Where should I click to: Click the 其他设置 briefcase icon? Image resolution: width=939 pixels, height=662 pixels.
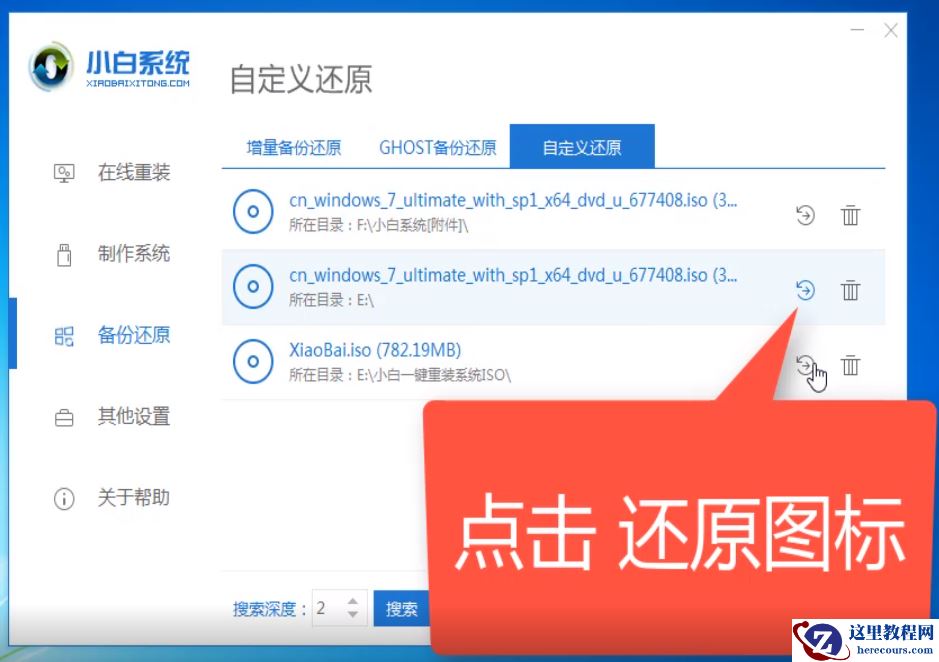[63, 417]
